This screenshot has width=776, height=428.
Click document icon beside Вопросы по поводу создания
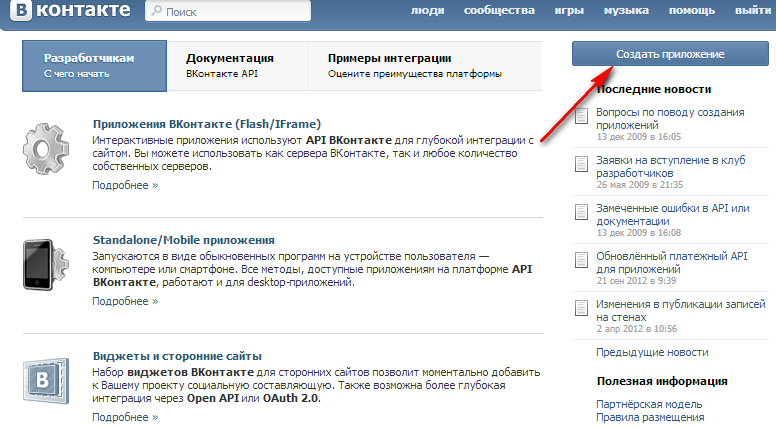[582, 116]
